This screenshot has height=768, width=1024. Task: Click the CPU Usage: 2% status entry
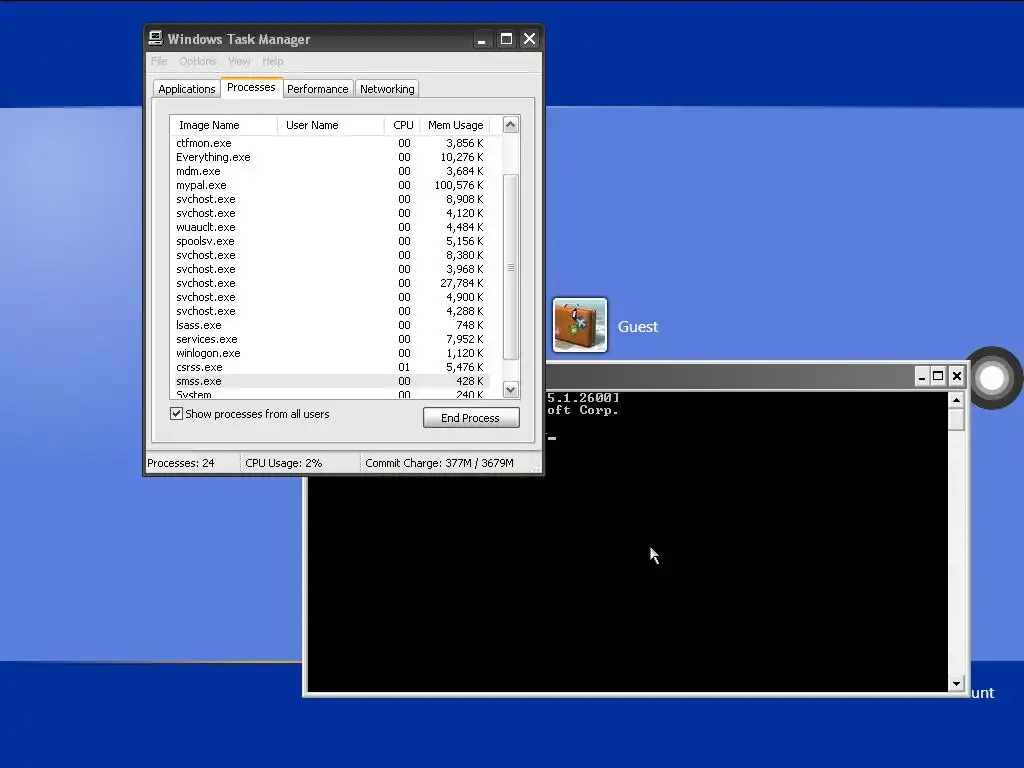tap(283, 463)
